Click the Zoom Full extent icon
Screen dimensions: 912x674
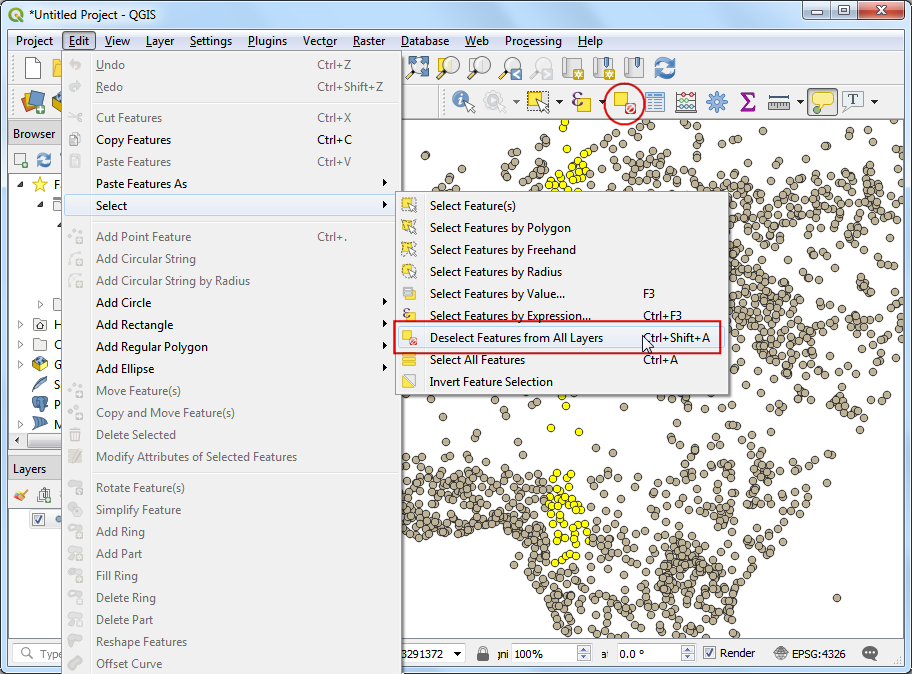click(417, 68)
